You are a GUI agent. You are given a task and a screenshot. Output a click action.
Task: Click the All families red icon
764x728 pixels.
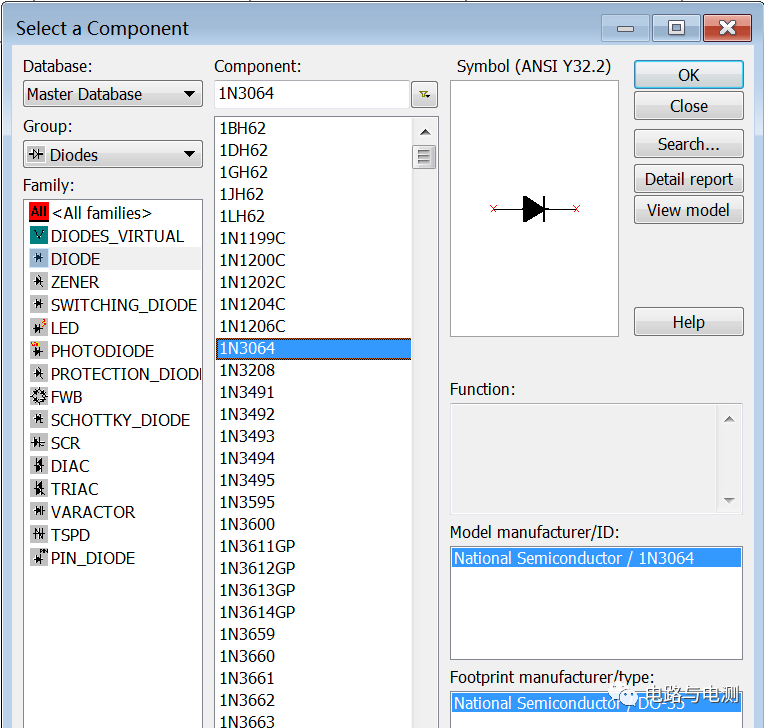tap(38, 212)
